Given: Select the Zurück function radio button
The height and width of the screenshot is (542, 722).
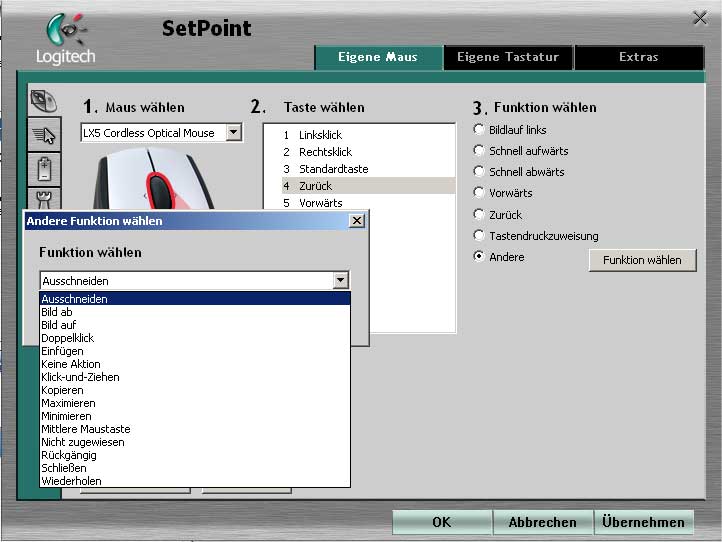Looking at the screenshot, I should (479, 214).
